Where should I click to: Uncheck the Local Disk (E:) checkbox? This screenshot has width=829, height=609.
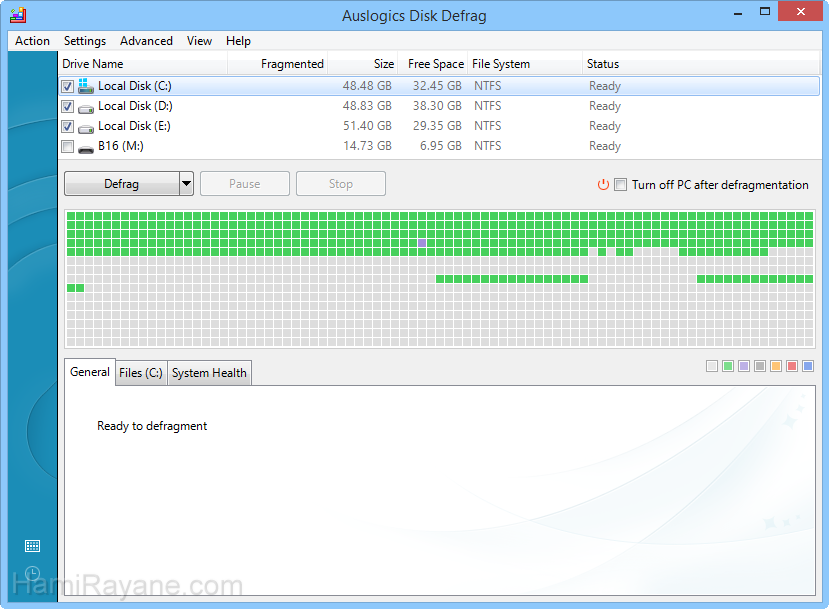pos(67,126)
